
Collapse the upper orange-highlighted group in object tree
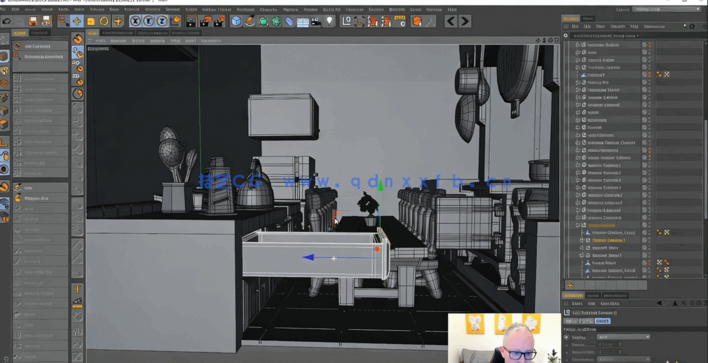[578, 225]
